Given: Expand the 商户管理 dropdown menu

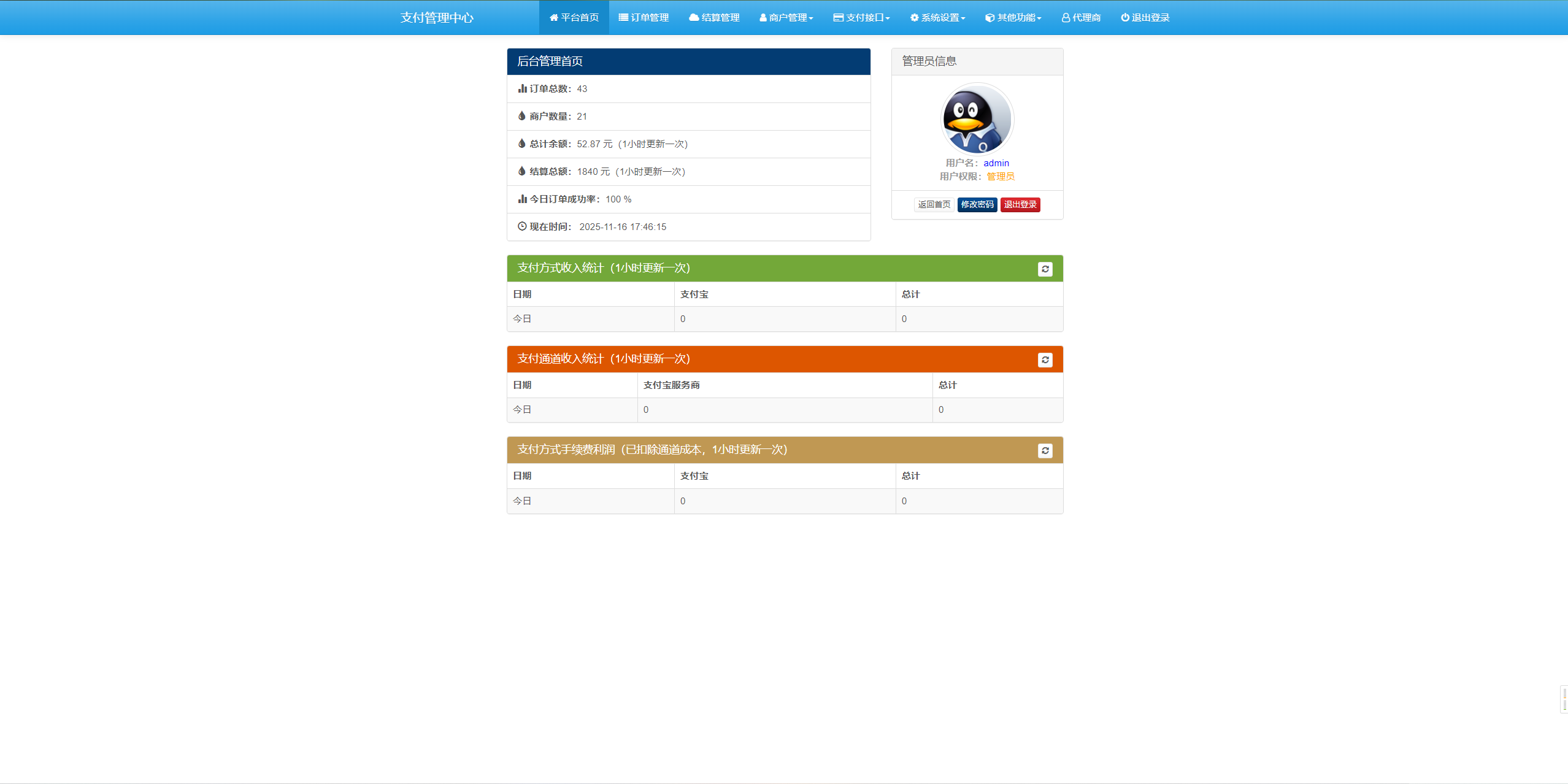Looking at the screenshot, I should 786,18.
